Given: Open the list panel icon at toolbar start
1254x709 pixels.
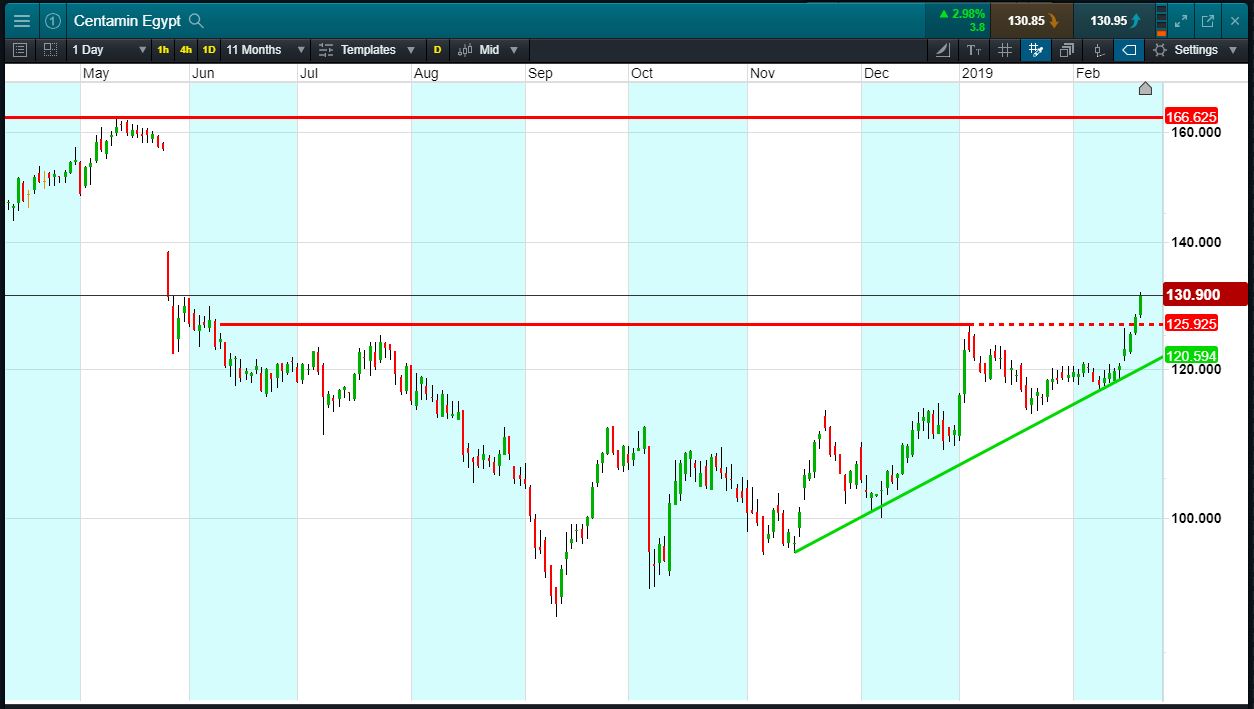Looking at the screenshot, I should click(19, 49).
